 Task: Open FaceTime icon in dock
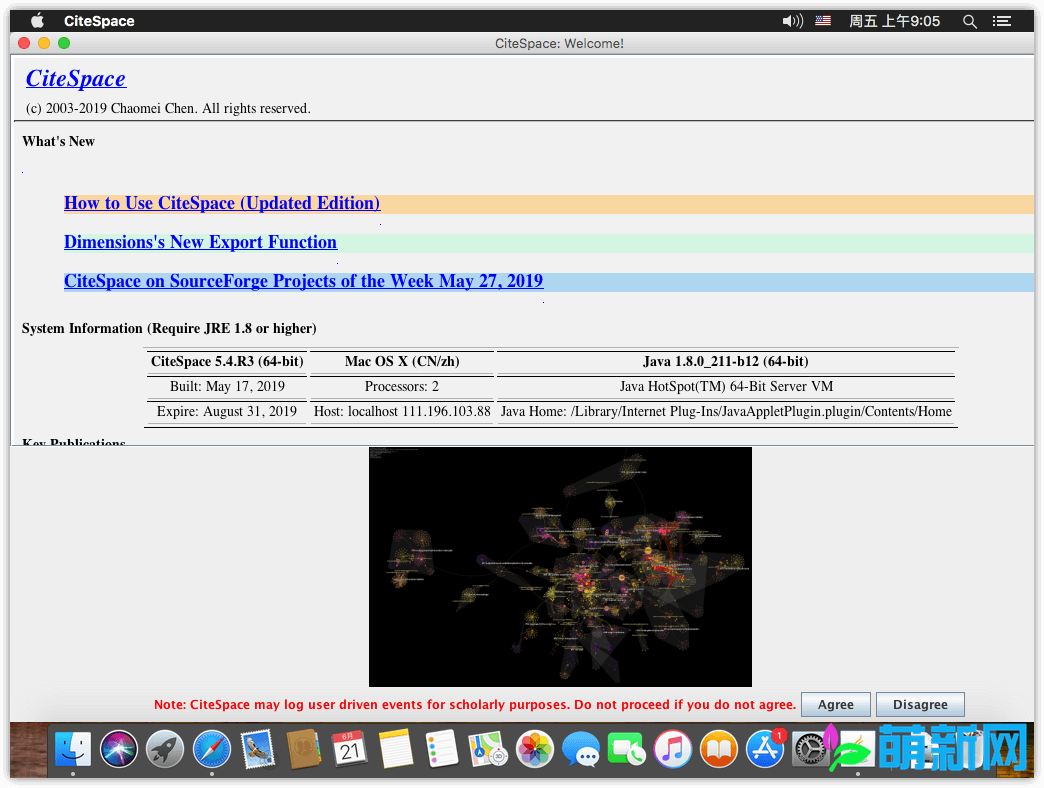[x=627, y=749]
